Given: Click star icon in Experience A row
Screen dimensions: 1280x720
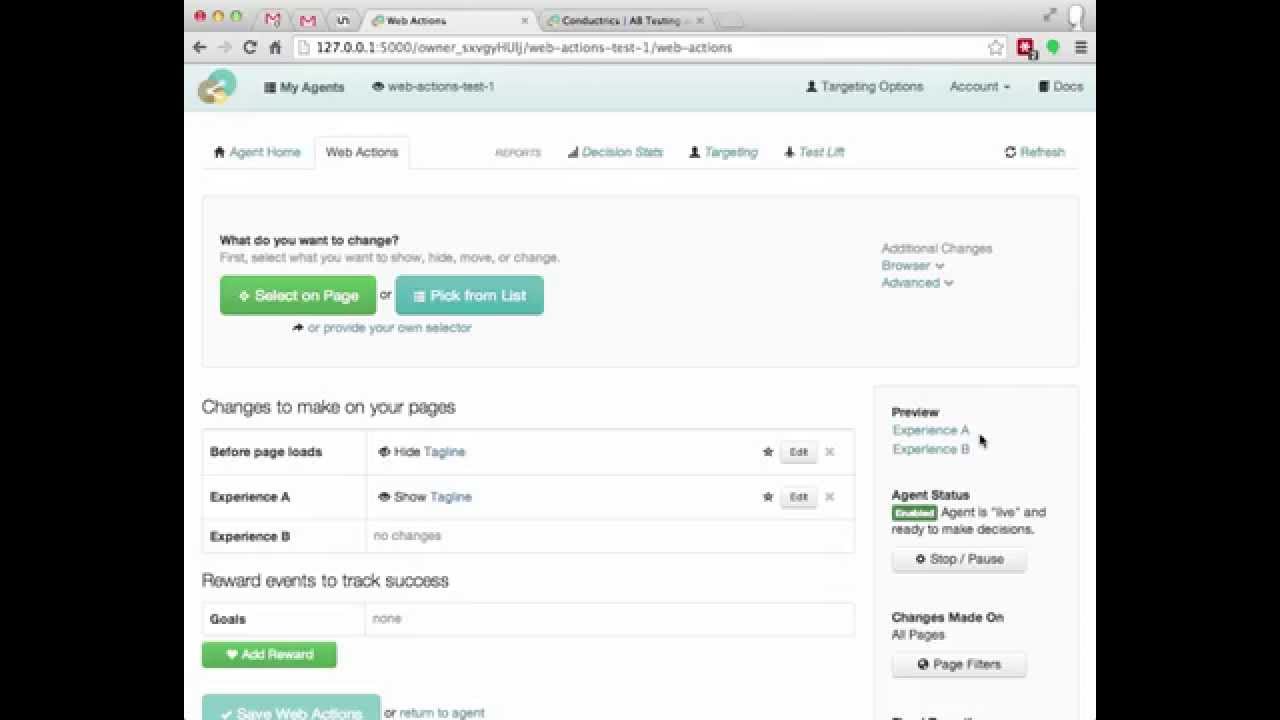Looking at the screenshot, I should point(768,497).
